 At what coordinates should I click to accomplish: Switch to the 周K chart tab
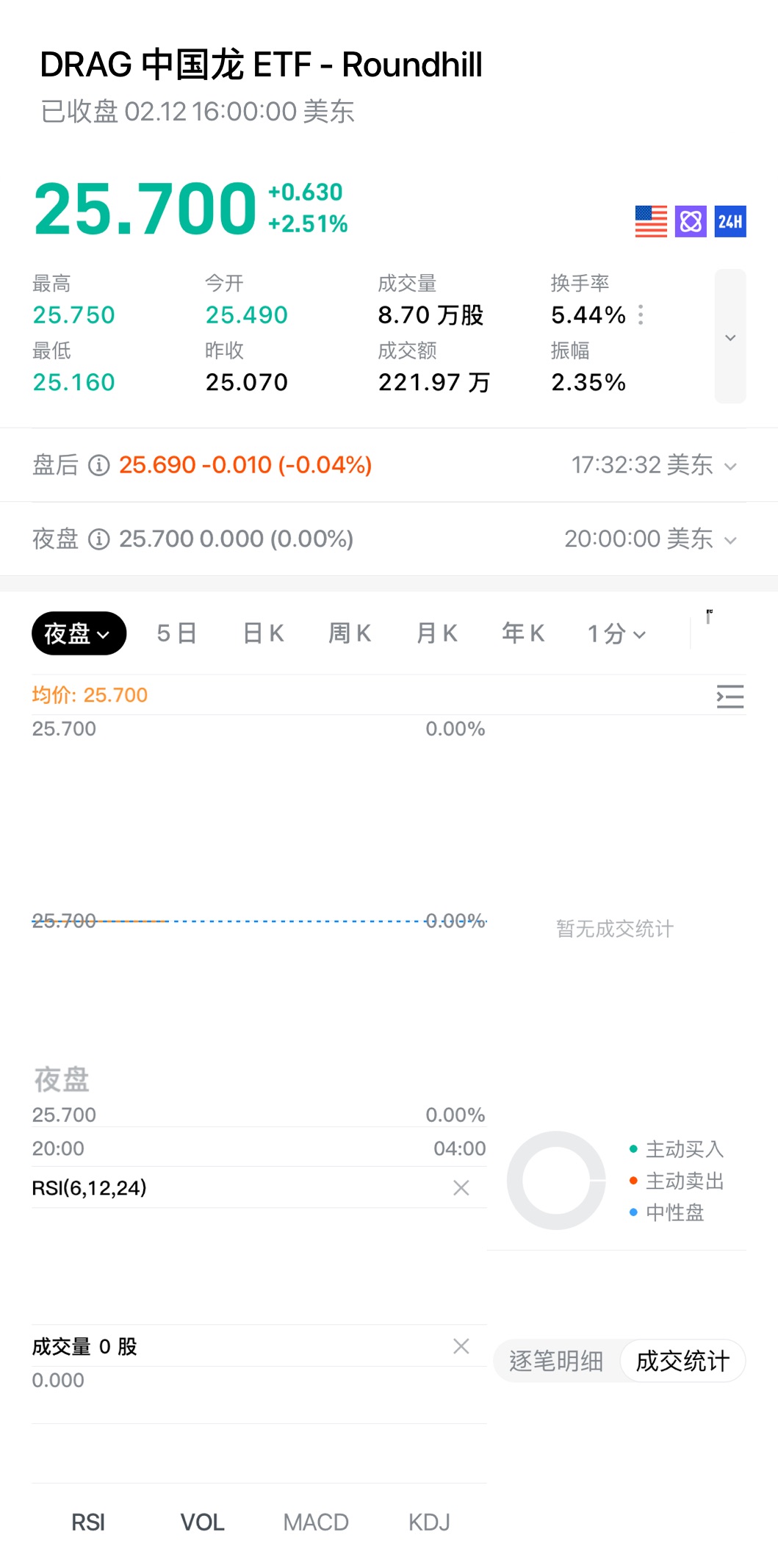350,633
